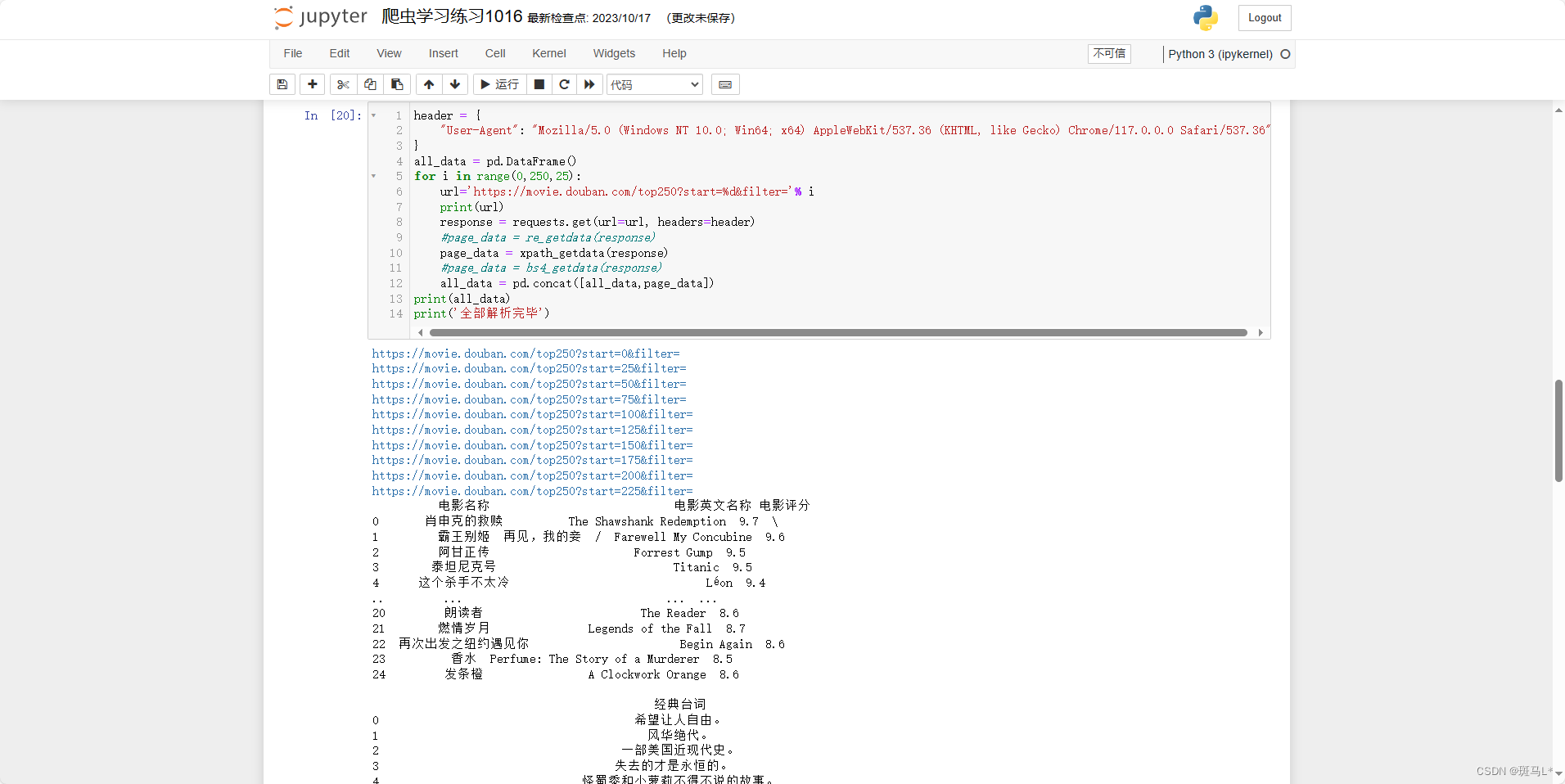Click the scroll-right arrow of code cell
Viewport: 1565px width, 784px height.
[x=1261, y=332]
